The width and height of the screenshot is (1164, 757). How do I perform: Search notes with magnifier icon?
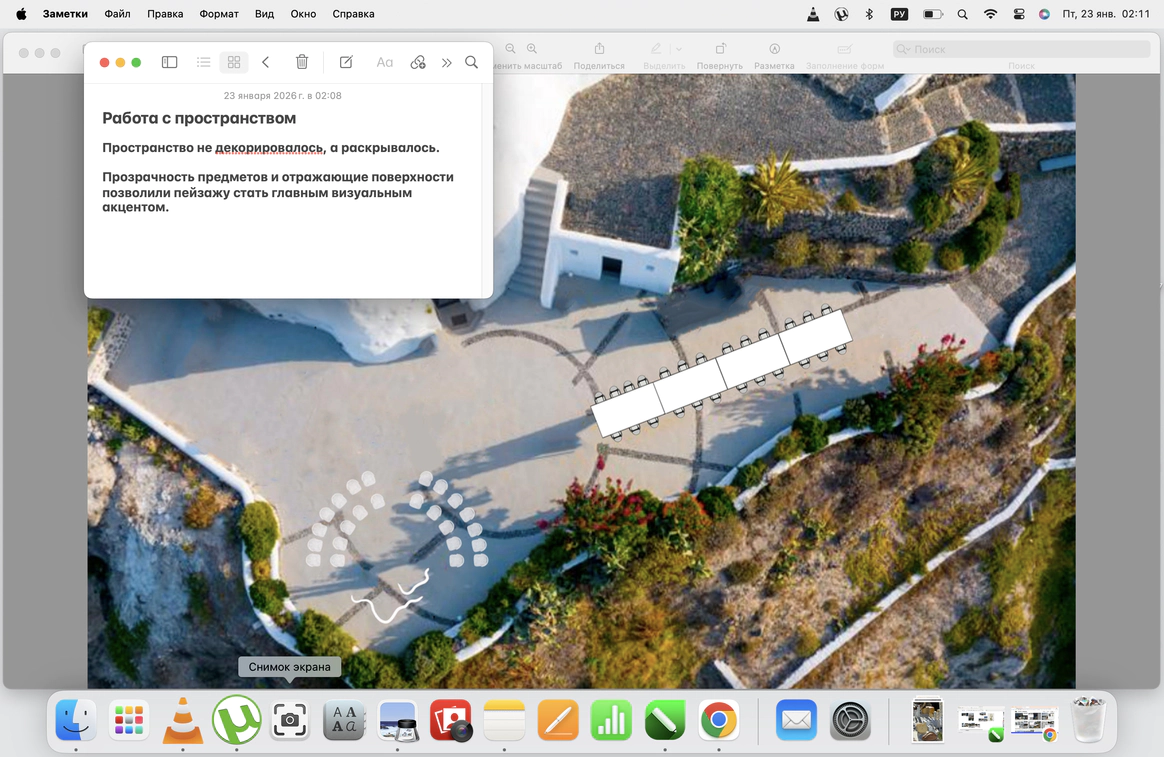point(471,62)
